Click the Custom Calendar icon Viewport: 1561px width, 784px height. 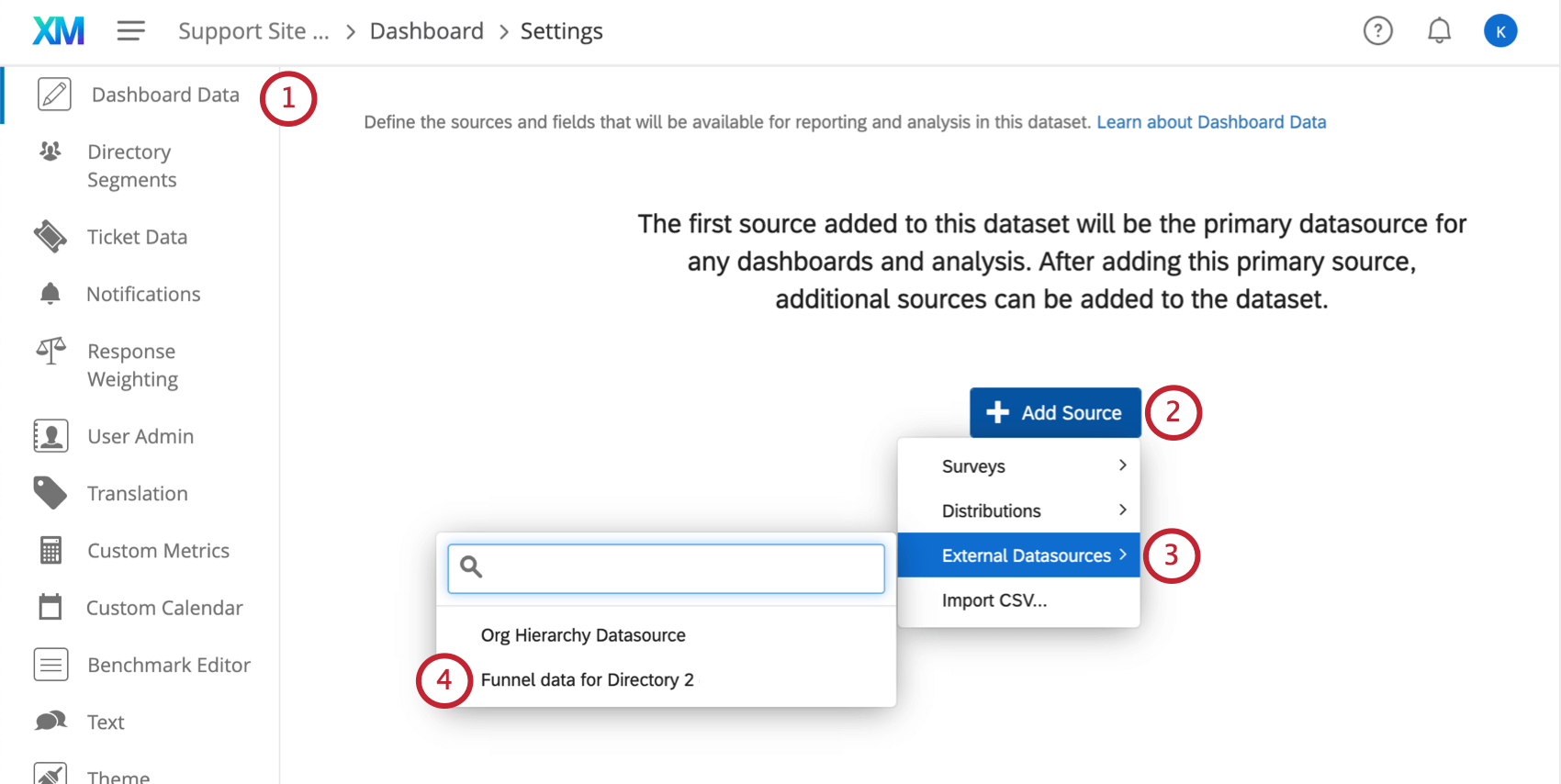tap(51, 607)
